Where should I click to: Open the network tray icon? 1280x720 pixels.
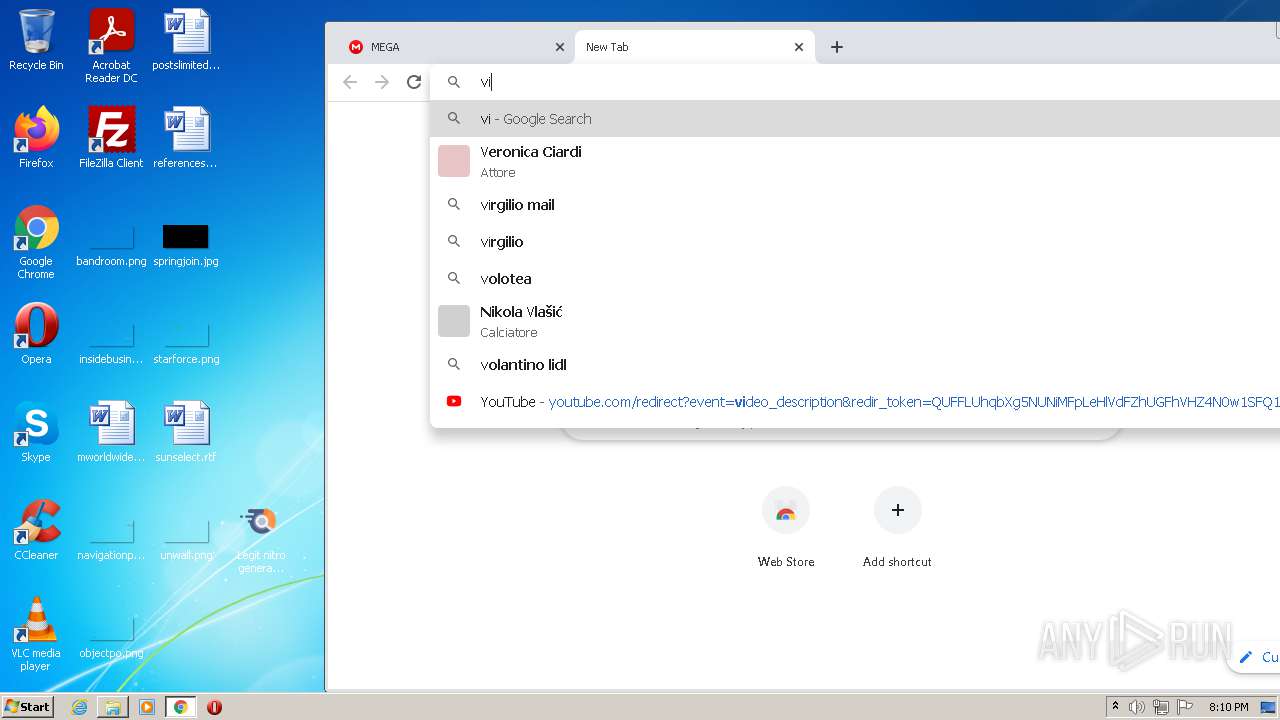[x=1161, y=707]
